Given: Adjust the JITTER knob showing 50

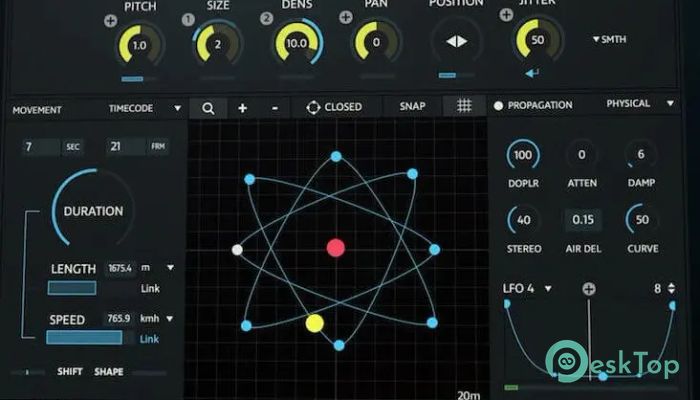Looking at the screenshot, I should 538,40.
